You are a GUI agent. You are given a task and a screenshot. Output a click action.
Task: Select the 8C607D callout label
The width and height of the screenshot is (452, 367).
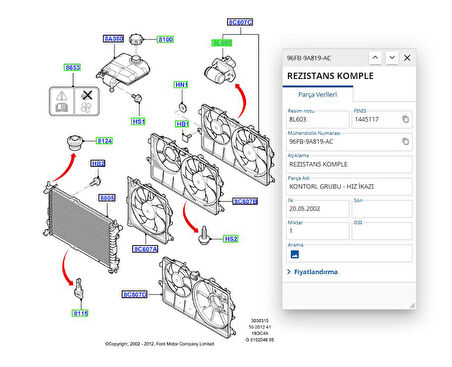[135, 294]
